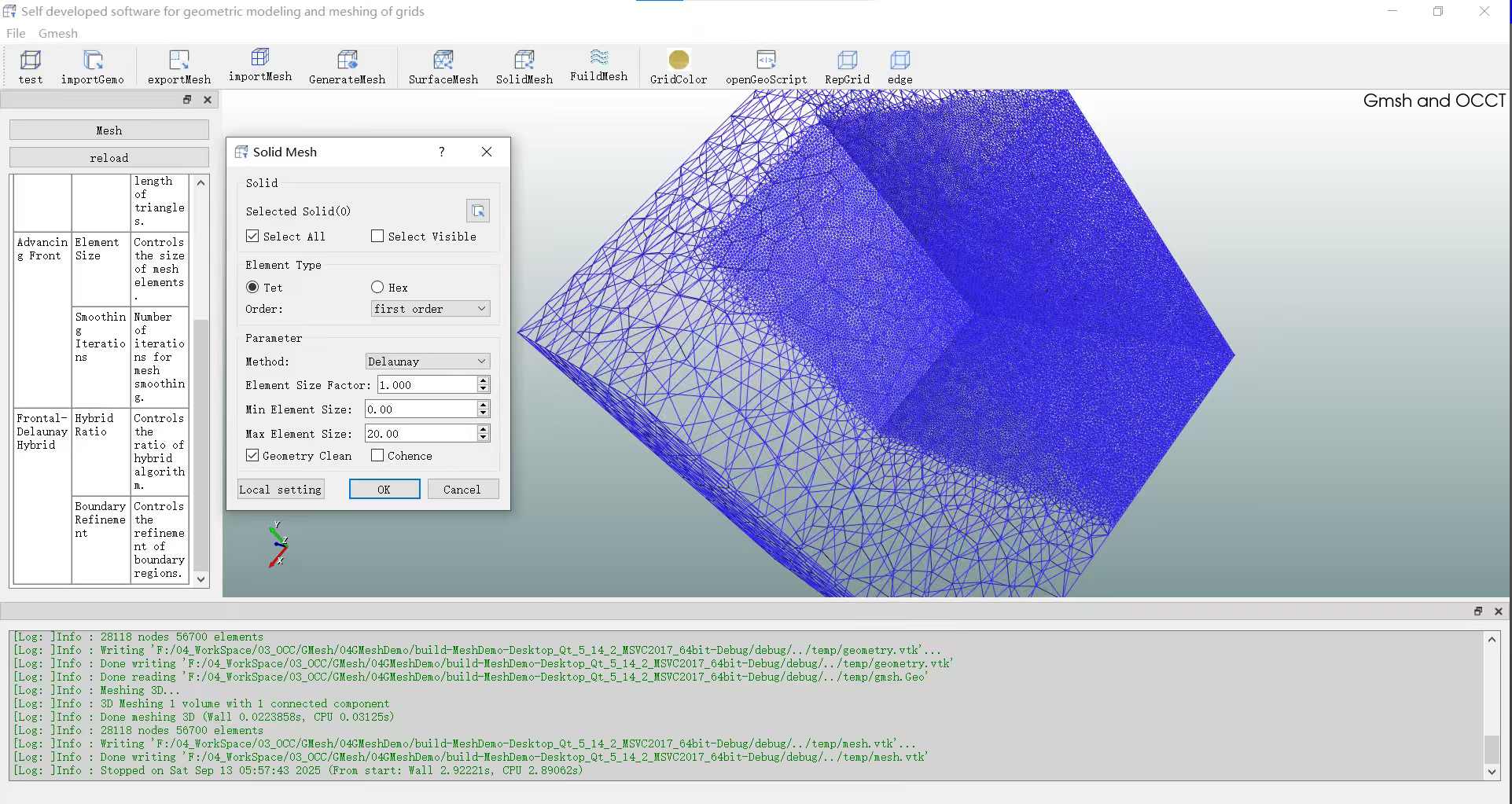This screenshot has height=804, width=1512.
Task: Open the Gmesh menu
Action: [x=58, y=33]
